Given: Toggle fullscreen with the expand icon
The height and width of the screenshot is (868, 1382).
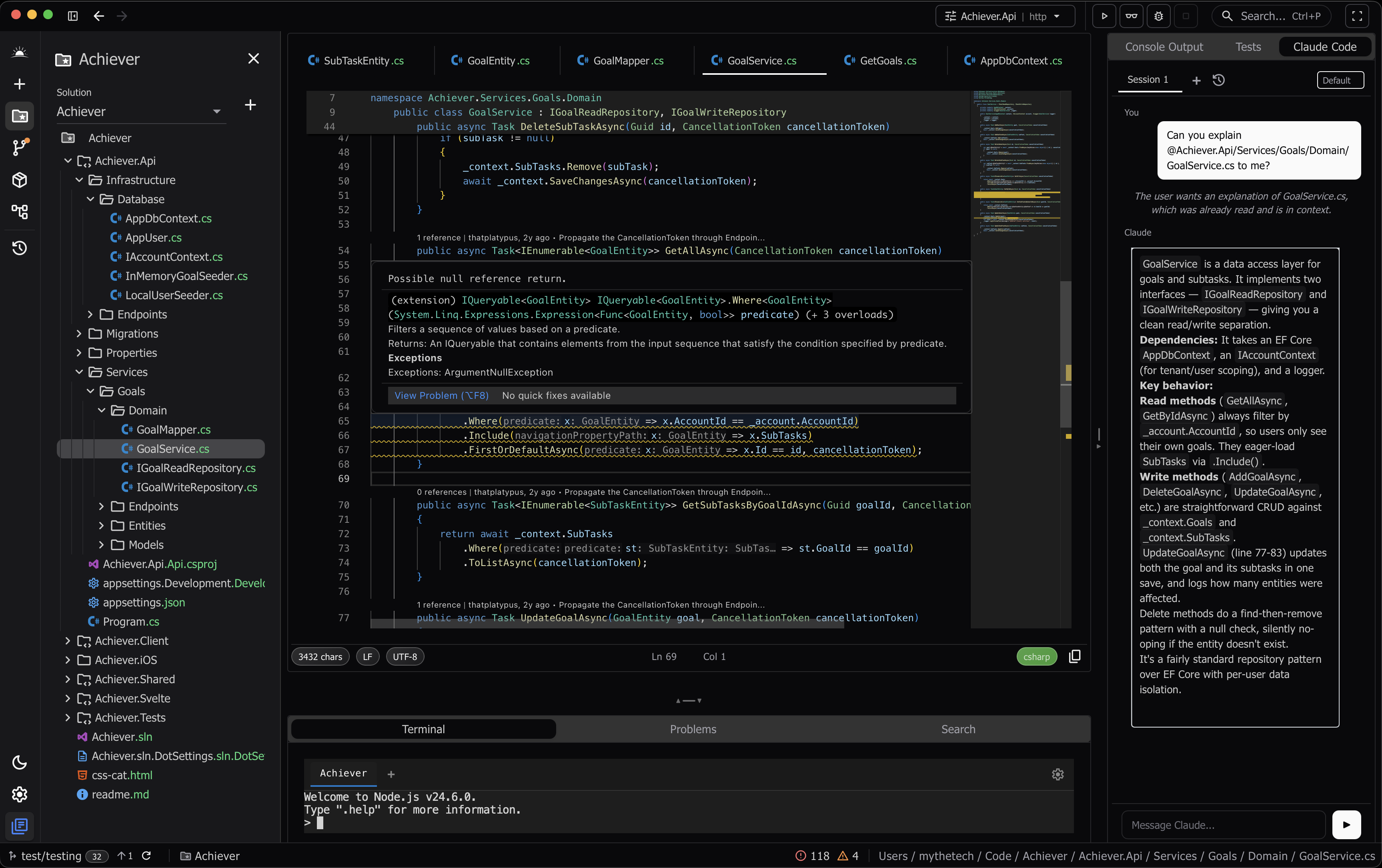Looking at the screenshot, I should tap(1357, 16).
